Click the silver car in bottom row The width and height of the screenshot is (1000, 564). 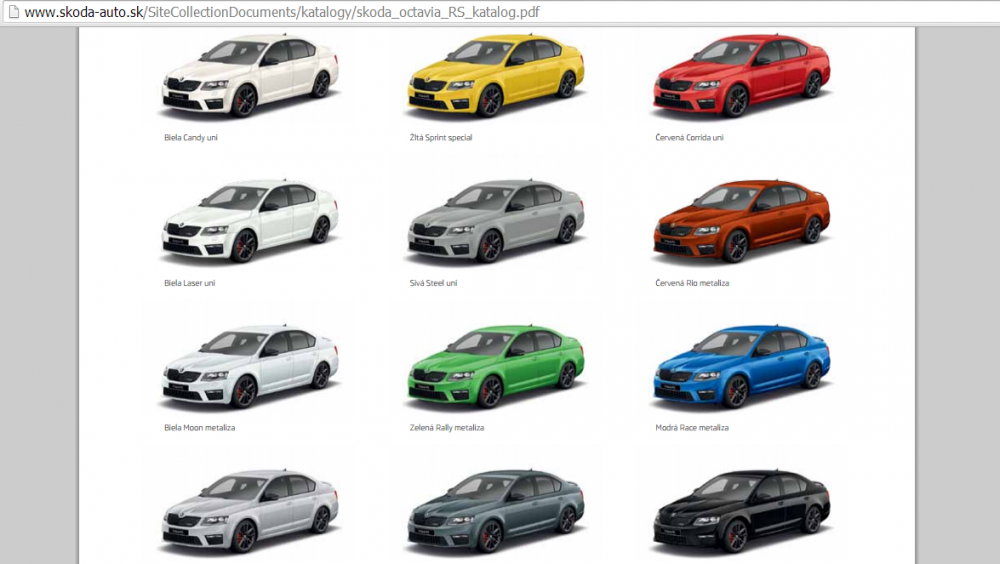[x=250, y=512]
